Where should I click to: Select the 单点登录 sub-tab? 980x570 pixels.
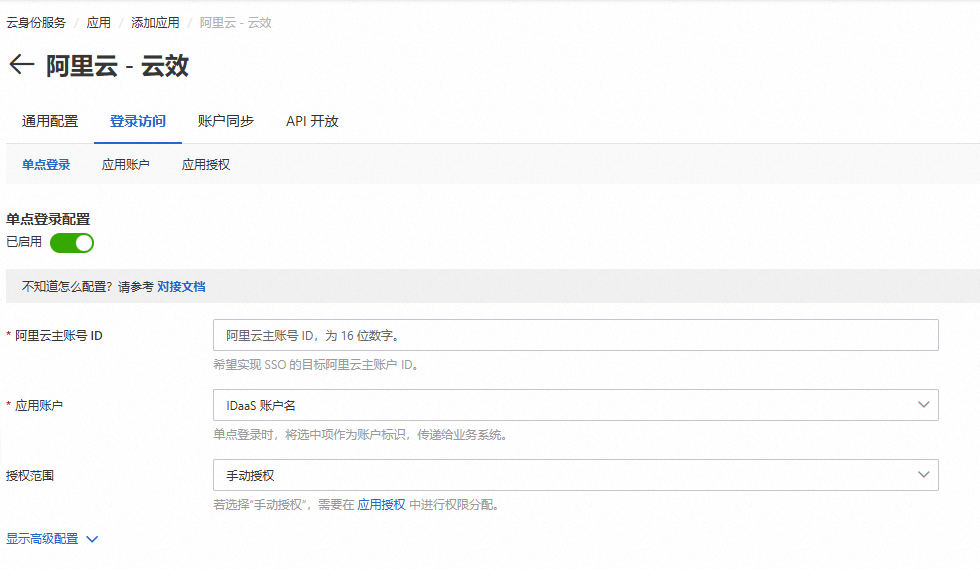(46, 164)
